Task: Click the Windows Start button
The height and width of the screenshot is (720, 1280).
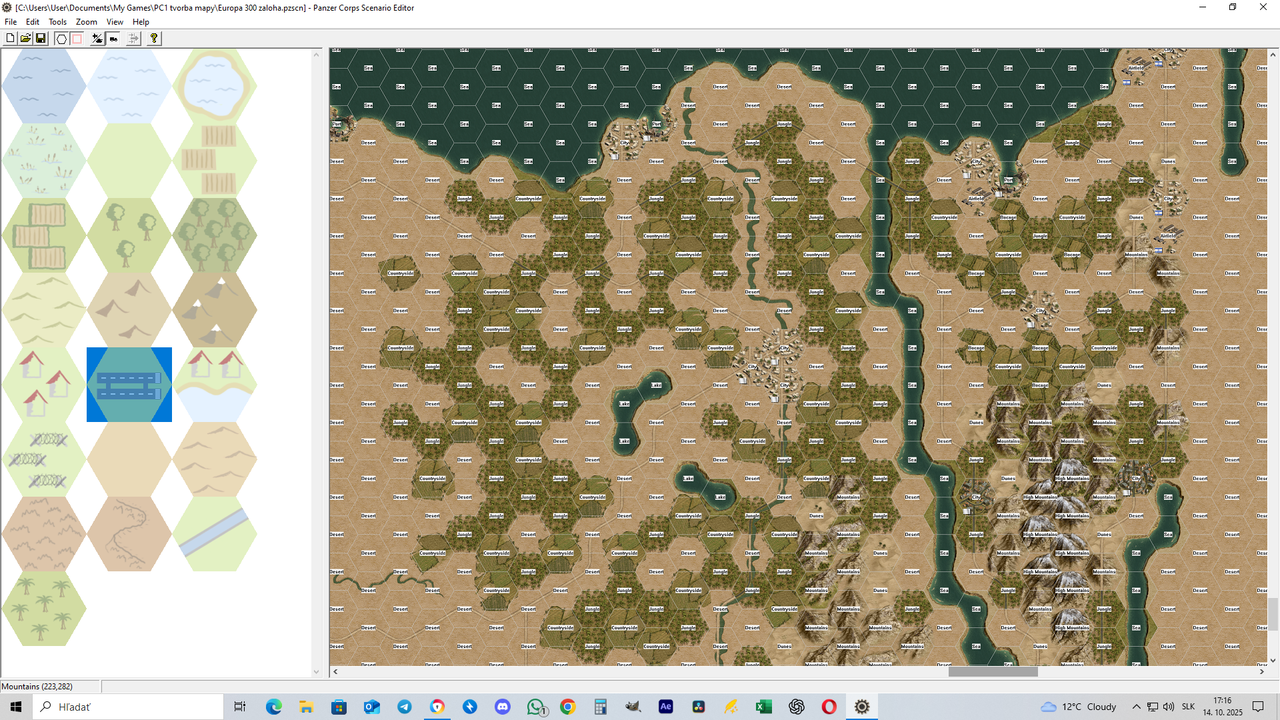Action: 16,706
